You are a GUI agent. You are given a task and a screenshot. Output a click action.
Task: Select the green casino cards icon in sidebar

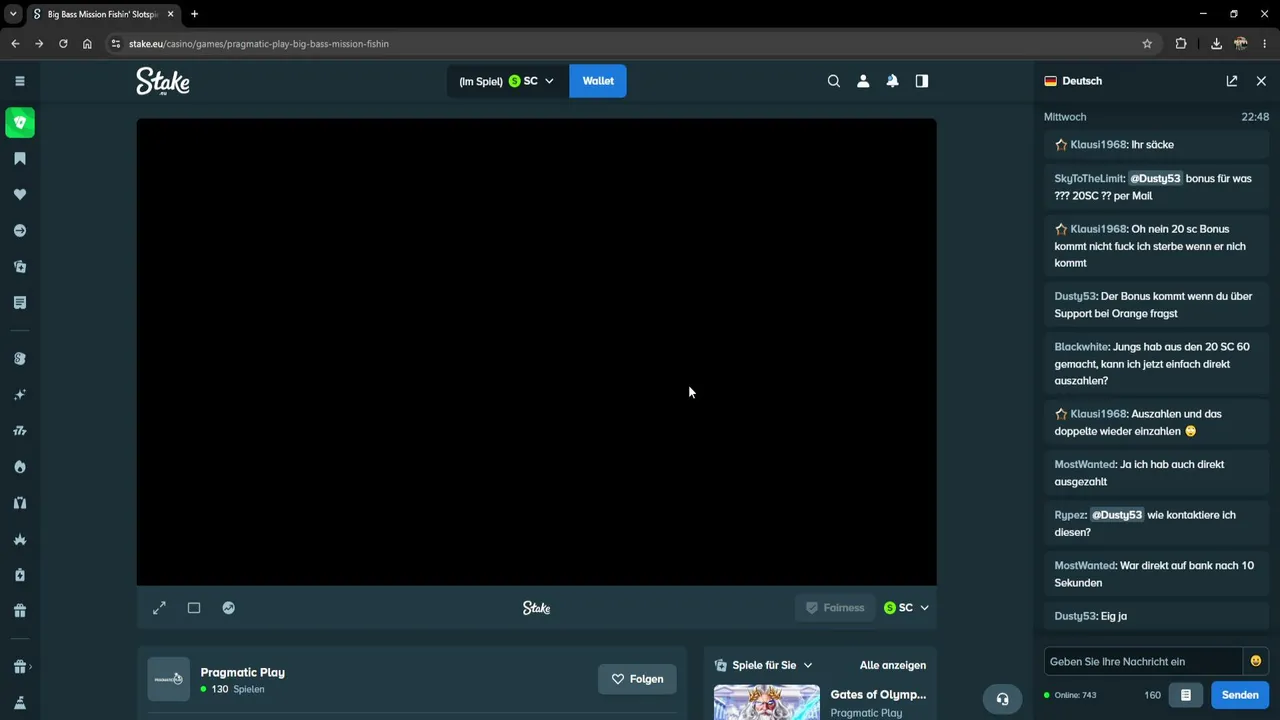coord(20,122)
